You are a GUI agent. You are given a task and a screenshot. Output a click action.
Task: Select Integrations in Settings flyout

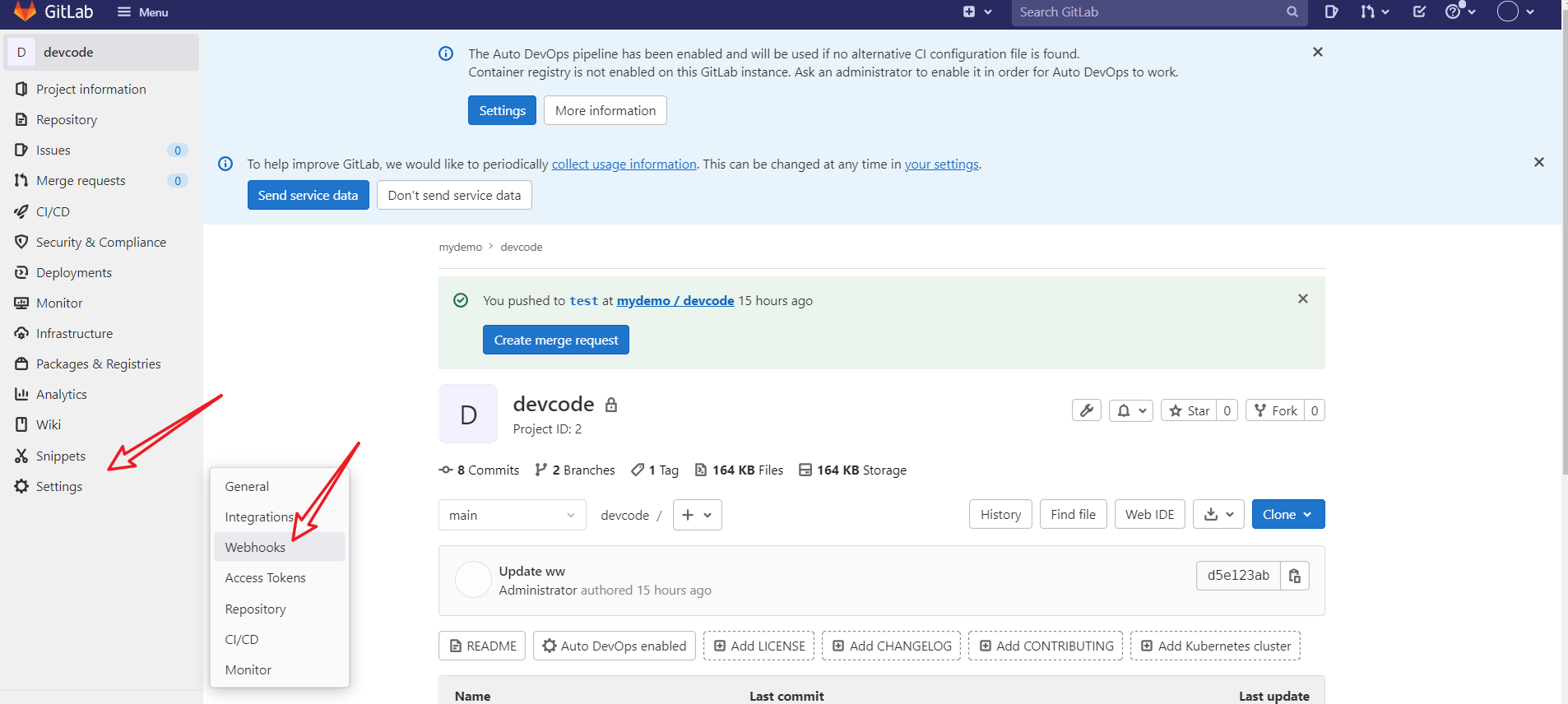tap(280, 516)
